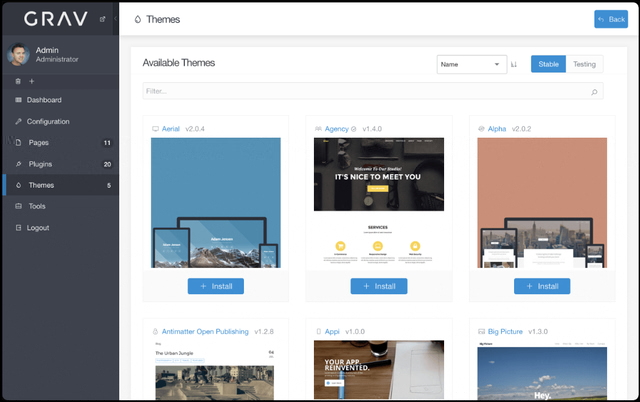Viewport: 640px width, 402px height.
Task: Click the Themes count badge 5
Action: [x=109, y=185]
